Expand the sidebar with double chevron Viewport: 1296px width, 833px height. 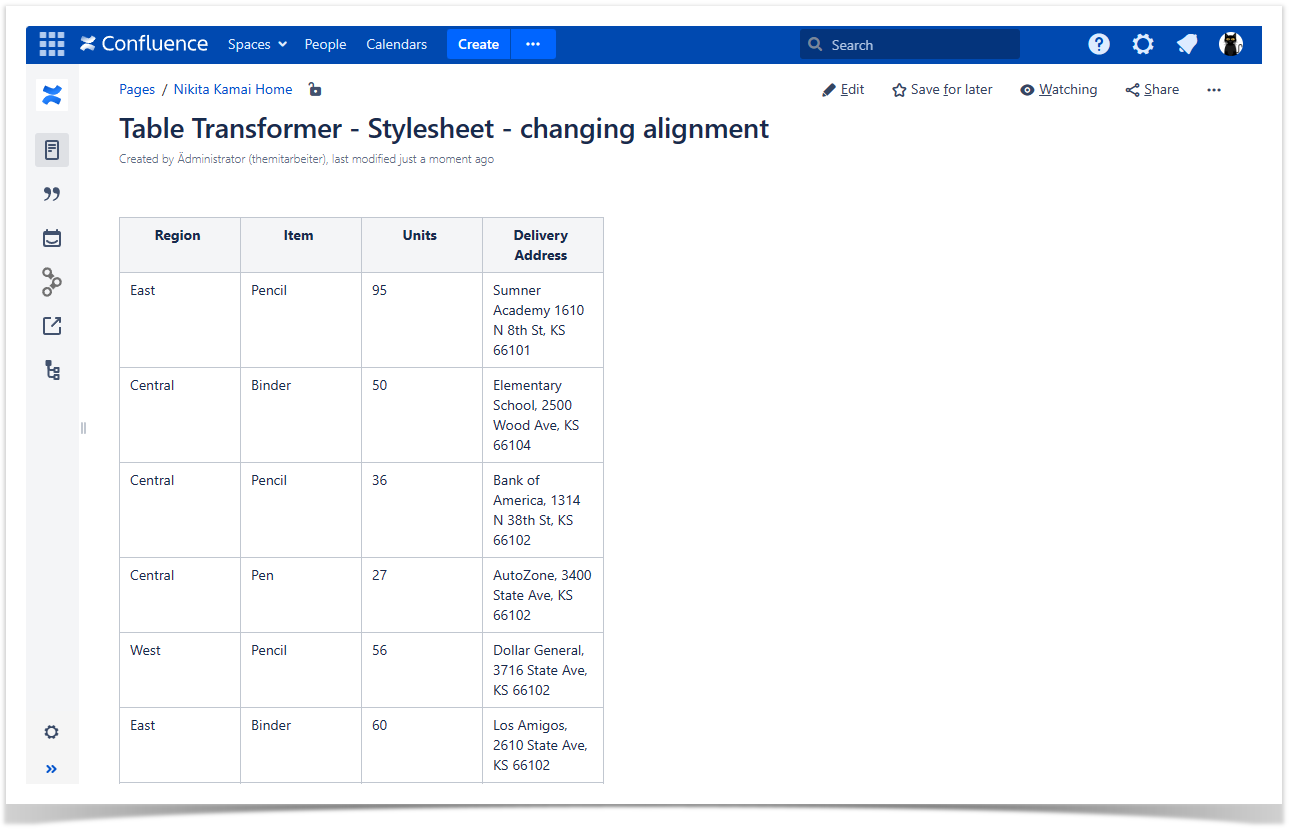52,769
